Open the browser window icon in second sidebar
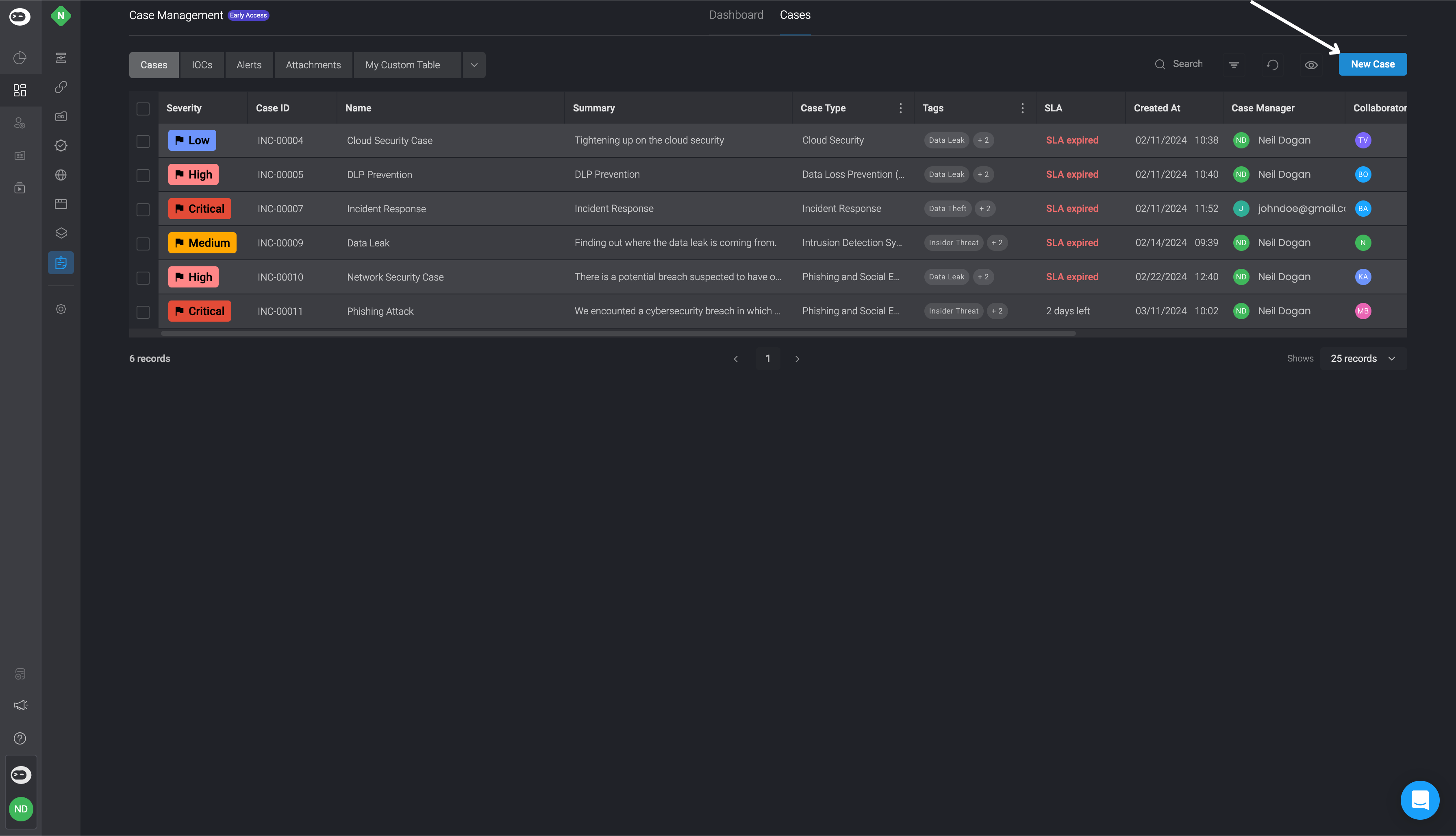Screen dimensions: 1456x836 [61, 205]
